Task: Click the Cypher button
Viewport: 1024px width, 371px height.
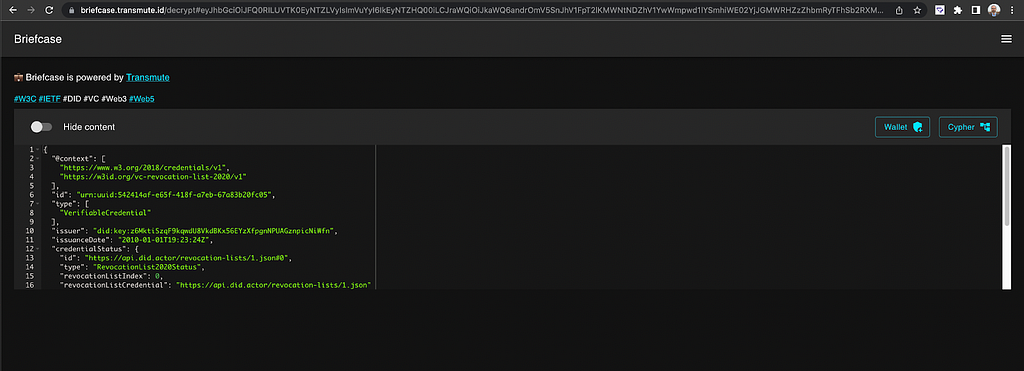Action: point(968,127)
